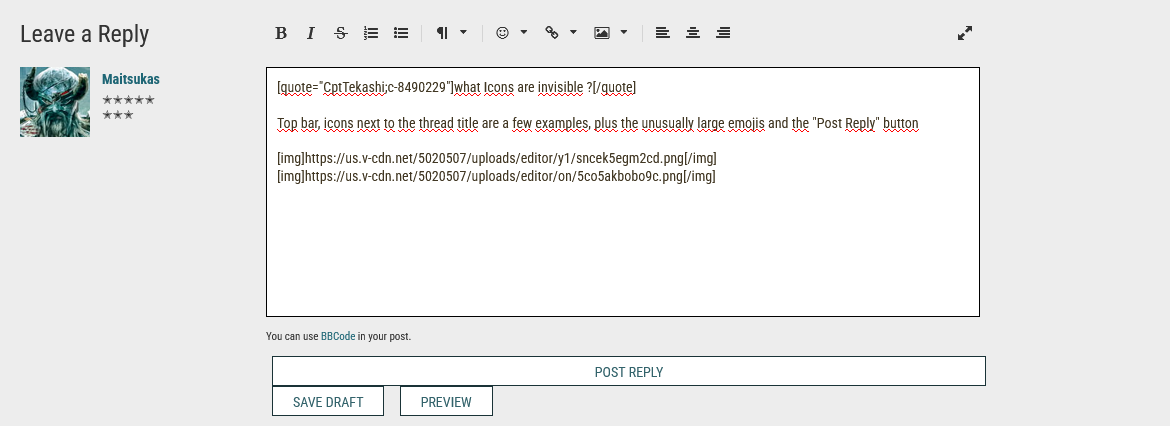Viewport: 1170px width, 426px height.
Task: Align text to the left
Action: point(663,33)
